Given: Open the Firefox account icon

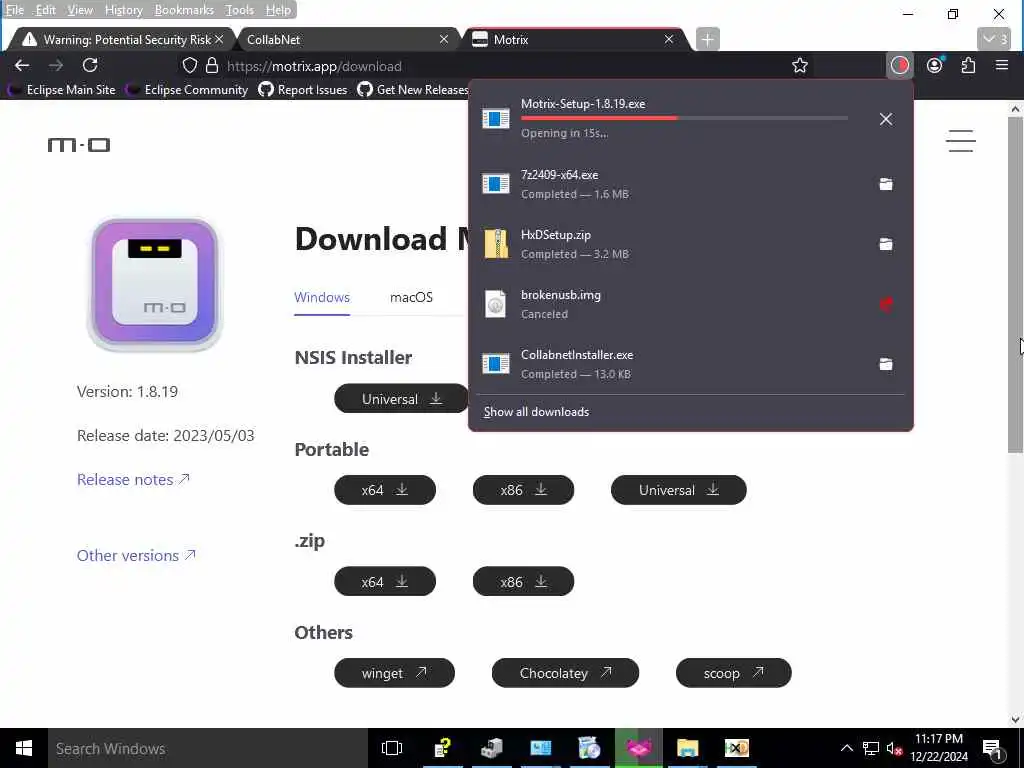Looking at the screenshot, I should click(x=935, y=65).
